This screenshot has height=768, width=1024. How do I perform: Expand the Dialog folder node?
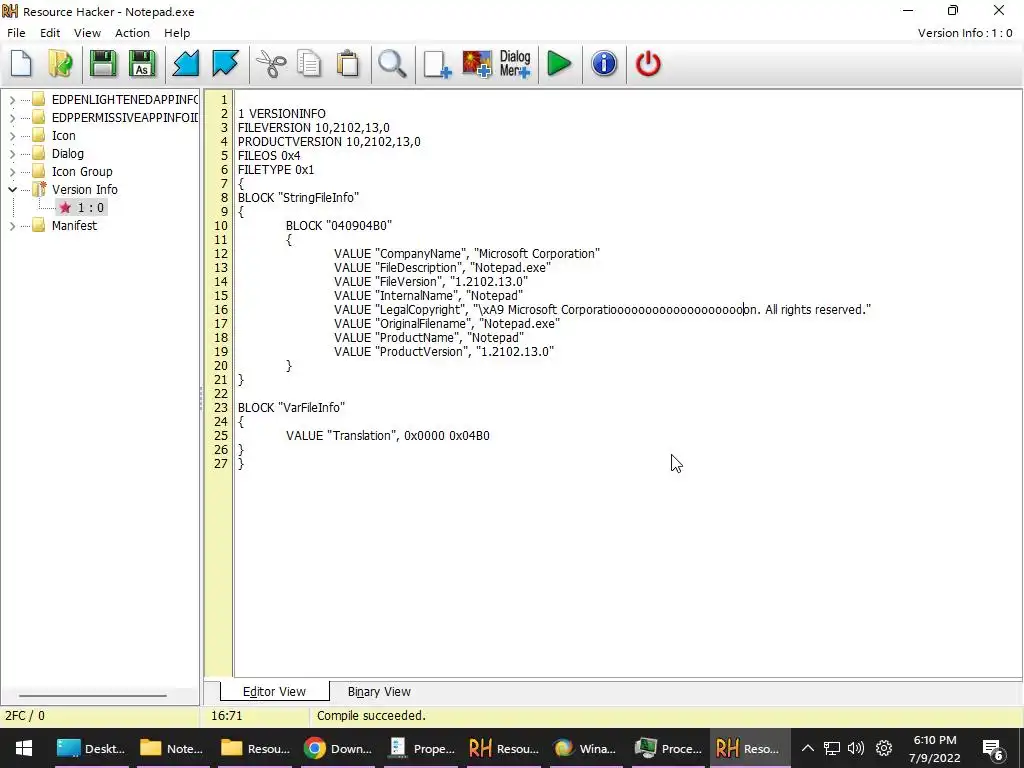click(x=12, y=153)
